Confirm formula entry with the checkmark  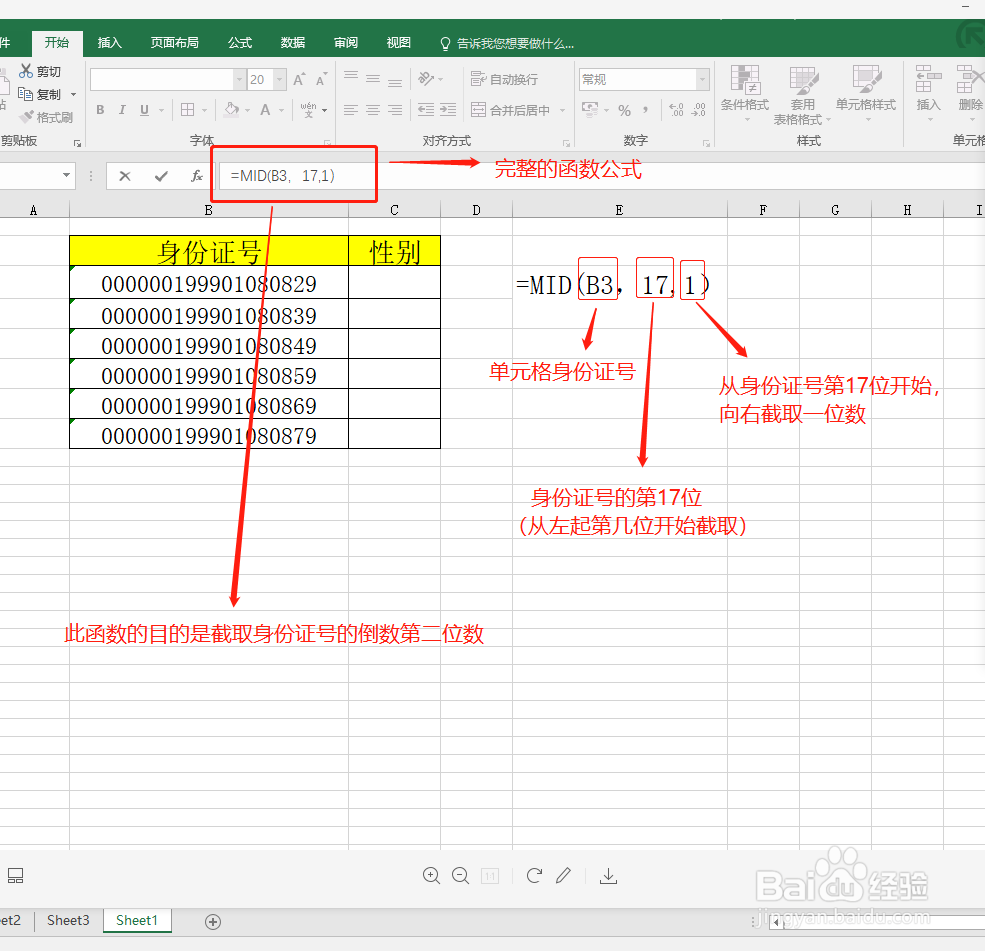pos(161,176)
